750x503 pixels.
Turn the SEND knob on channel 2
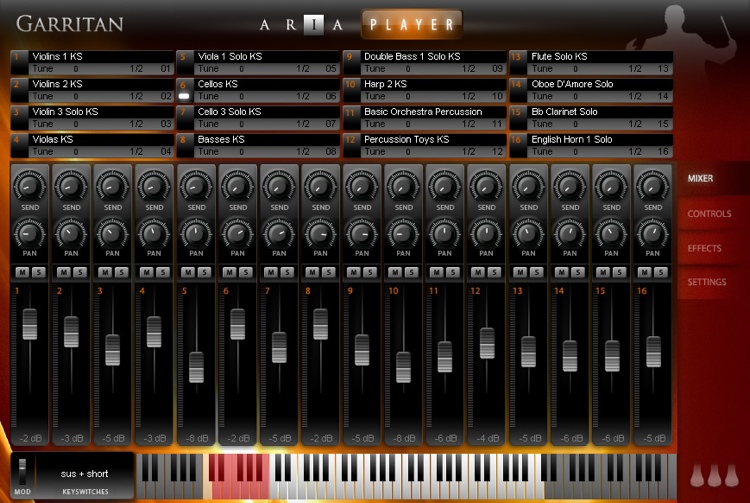(x=71, y=185)
